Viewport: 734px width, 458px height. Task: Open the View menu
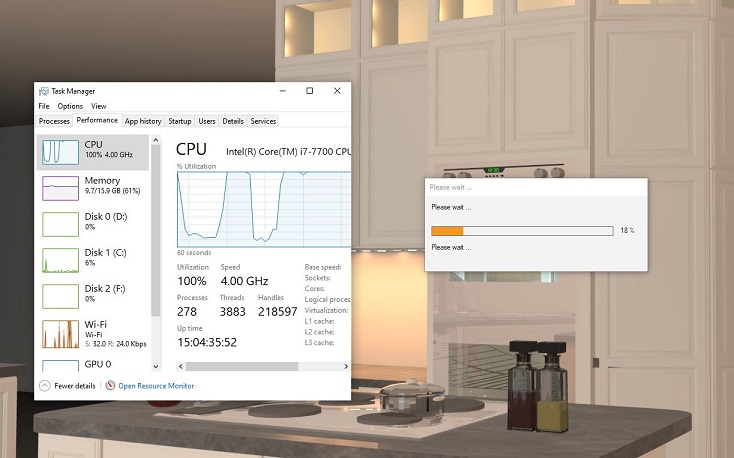point(98,106)
